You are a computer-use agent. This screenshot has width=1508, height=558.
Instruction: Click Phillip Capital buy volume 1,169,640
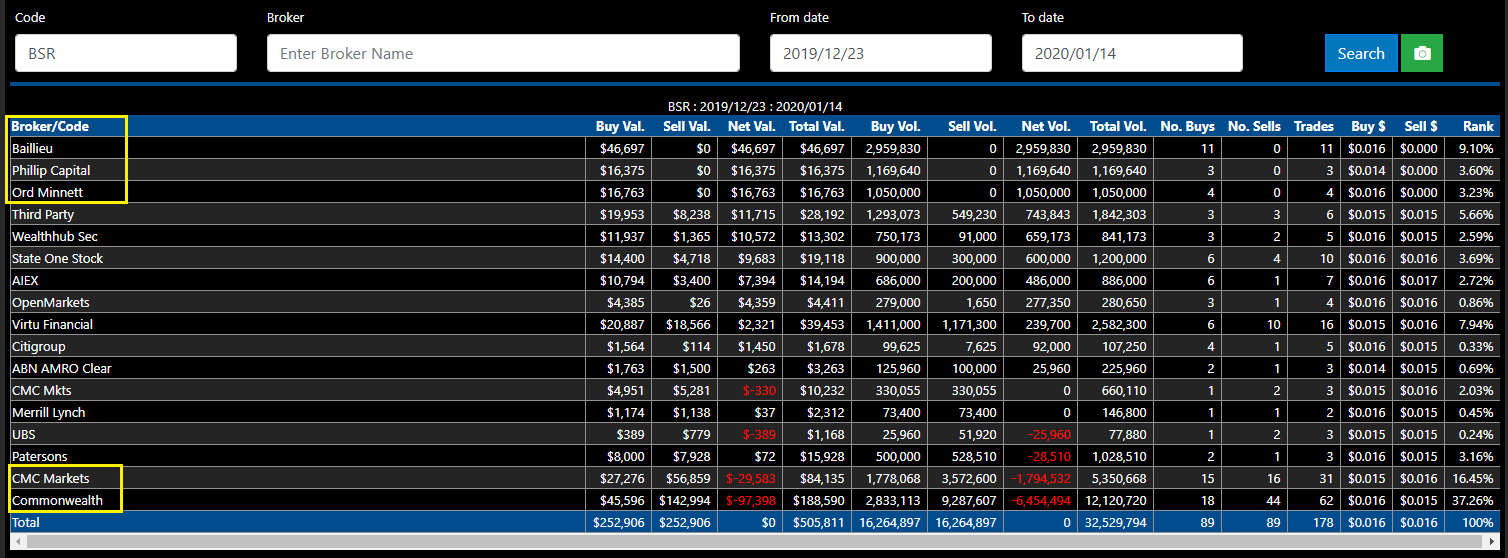pos(892,170)
